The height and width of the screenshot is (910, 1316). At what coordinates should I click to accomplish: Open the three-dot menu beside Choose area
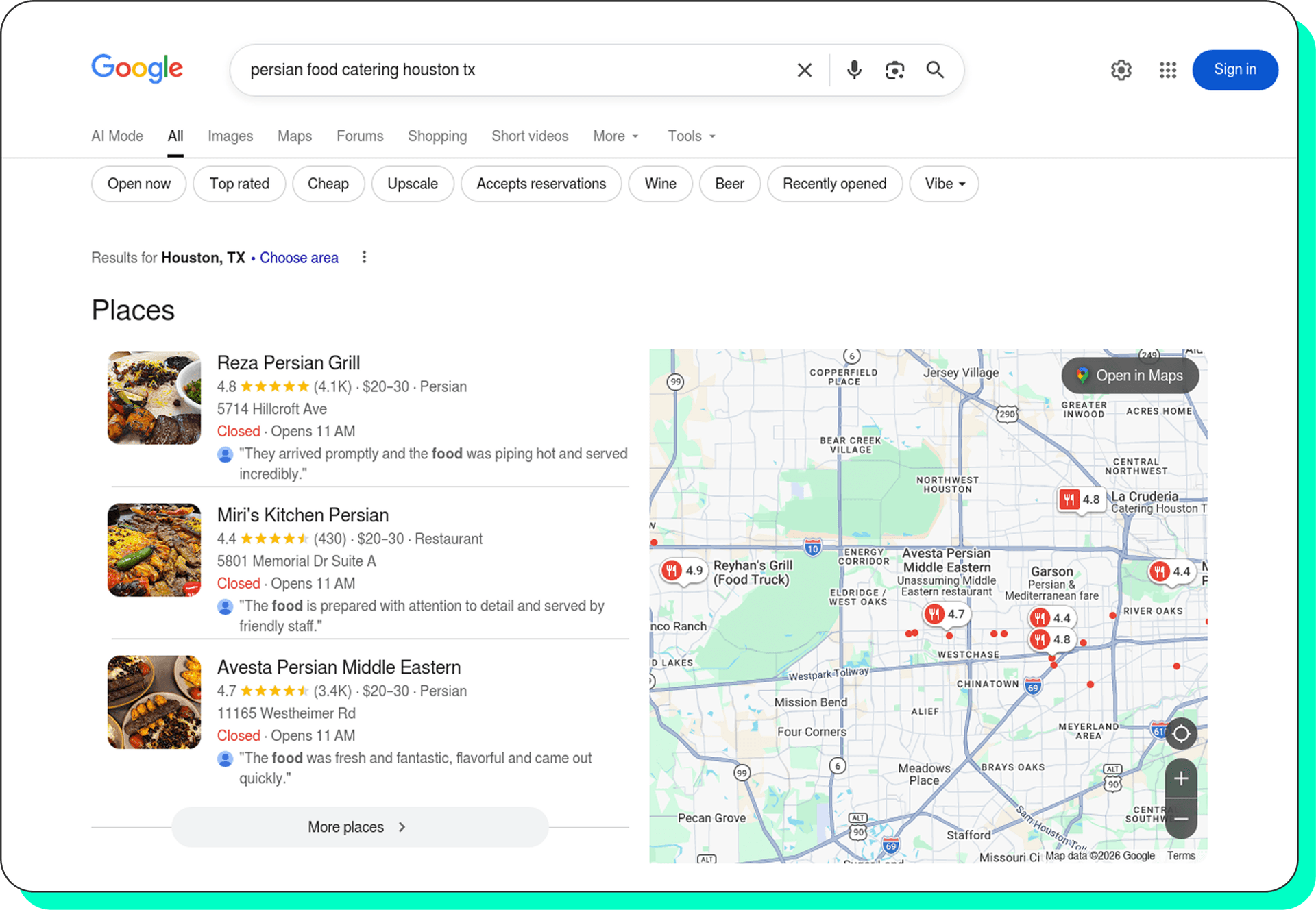[364, 257]
